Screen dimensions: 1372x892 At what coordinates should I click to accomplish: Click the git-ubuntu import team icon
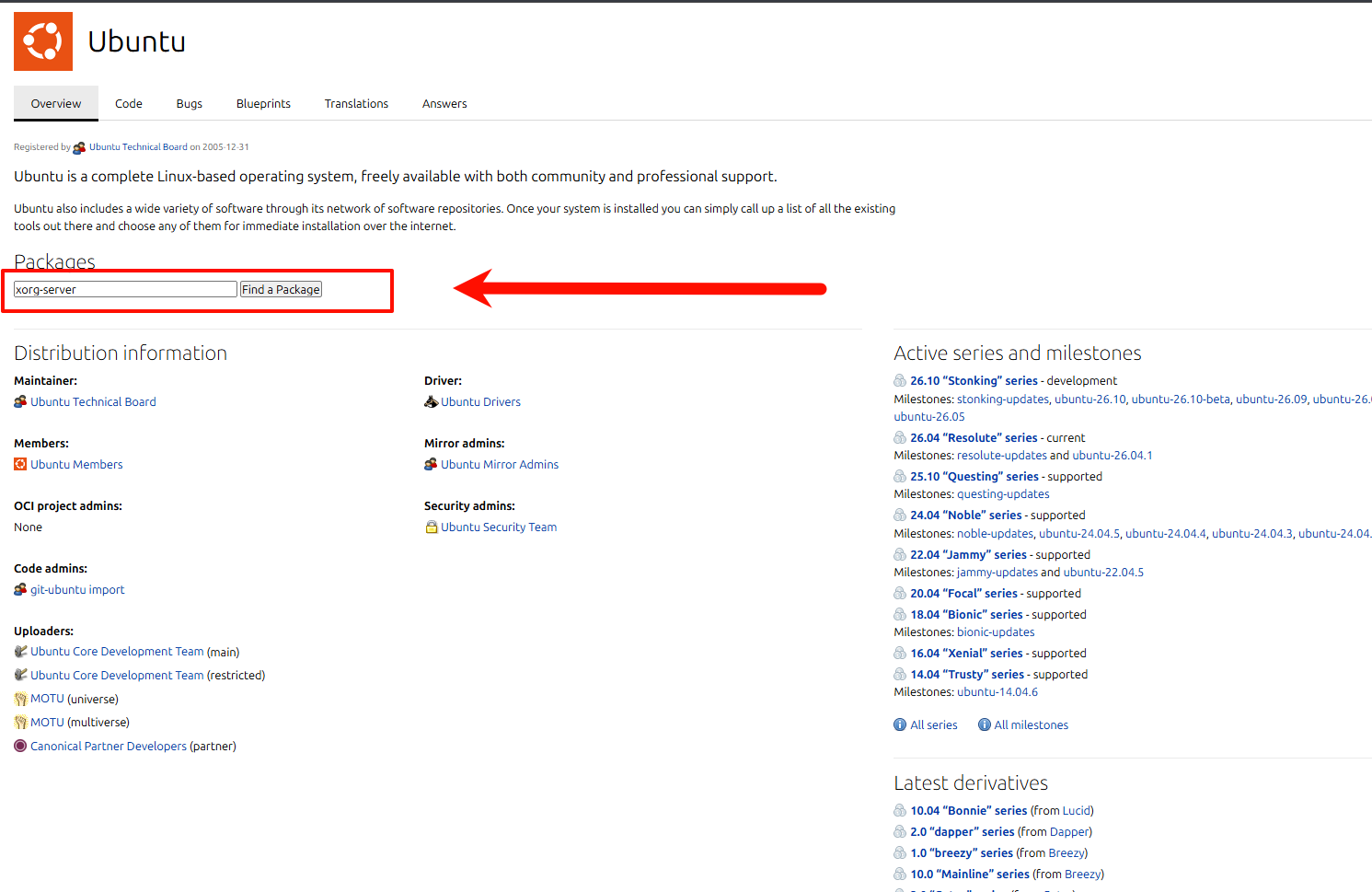tap(20, 589)
